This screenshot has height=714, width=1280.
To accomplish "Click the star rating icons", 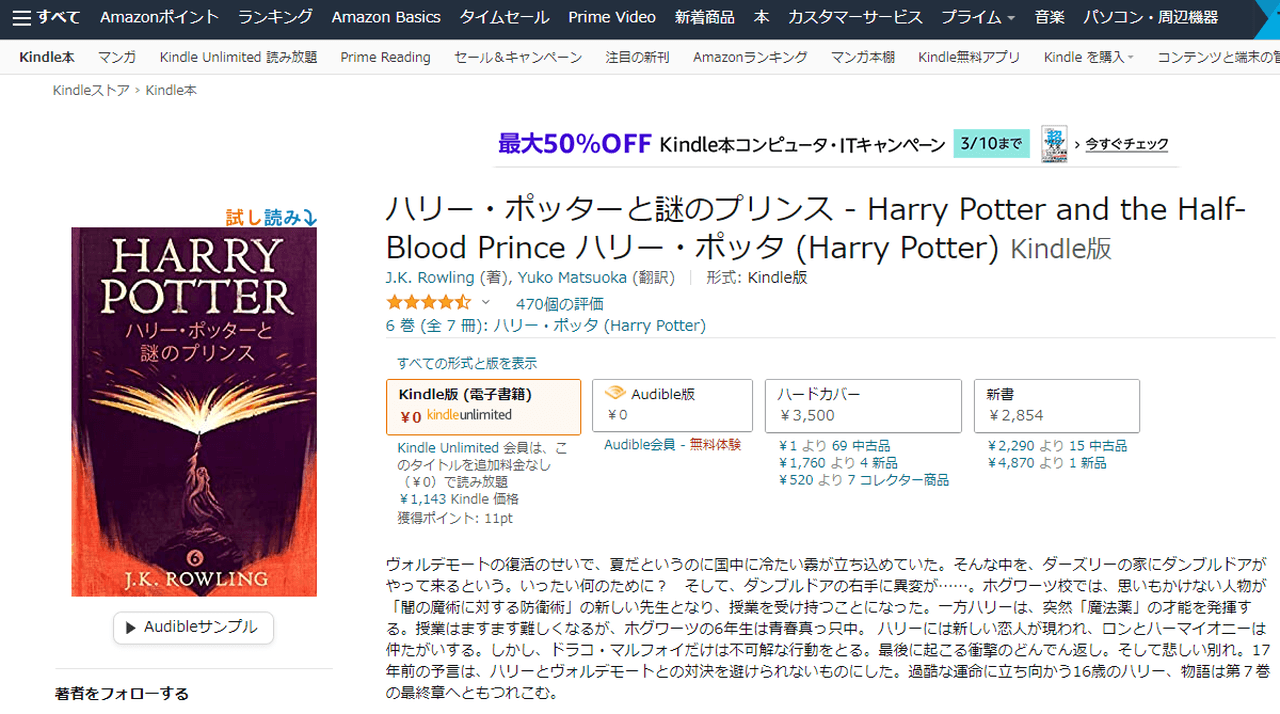I will pos(428,303).
